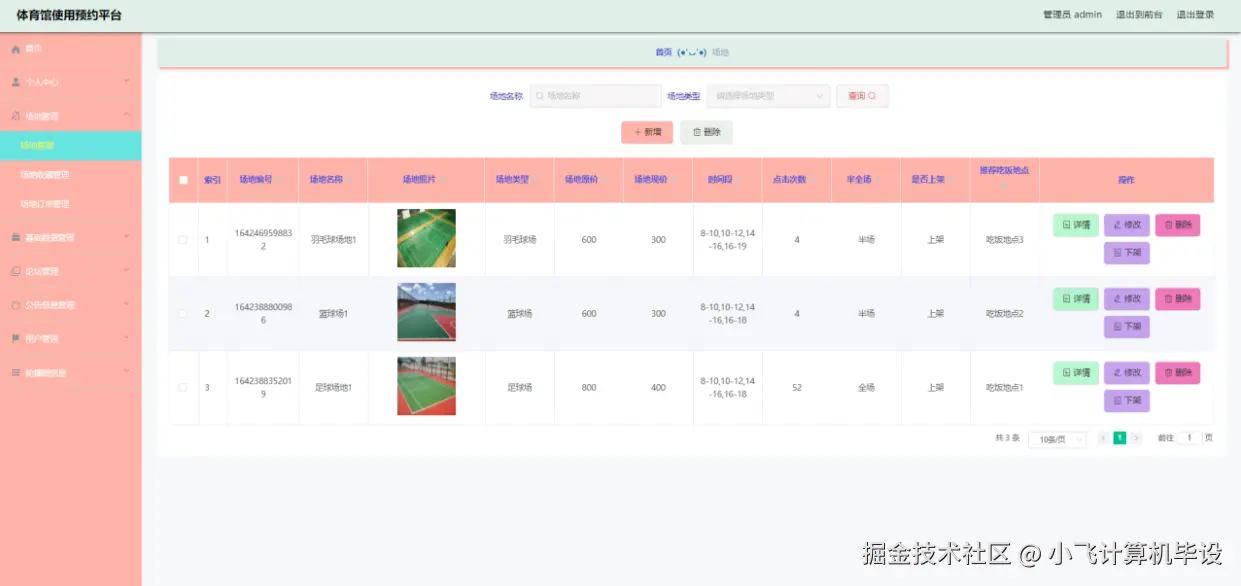Click the 管理员 admin label
Viewport: 1241px width, 586px height.
[x=1072, y=15]
